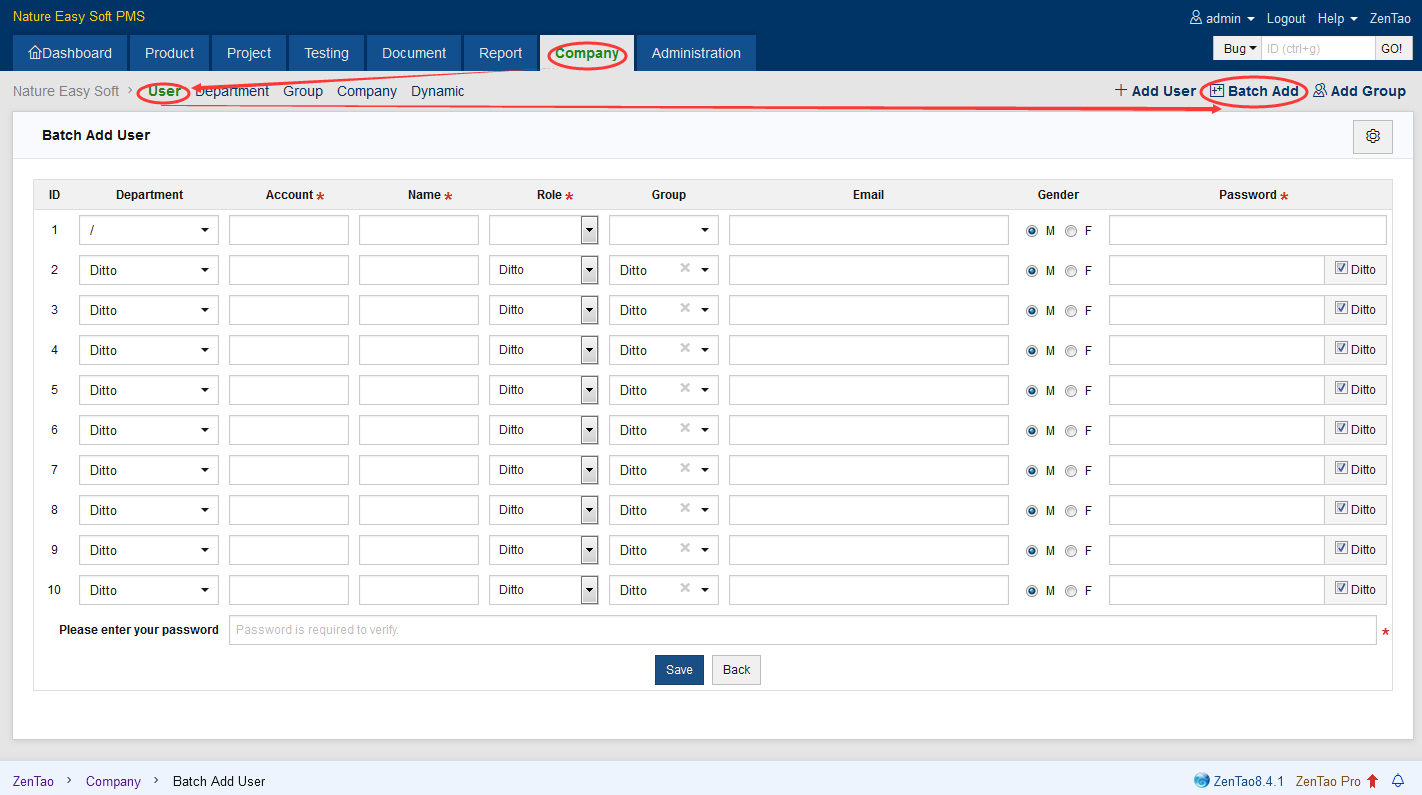Click the Account field in row 1
The height and width of the screenshot is (795, 1422).
(288, 230)
